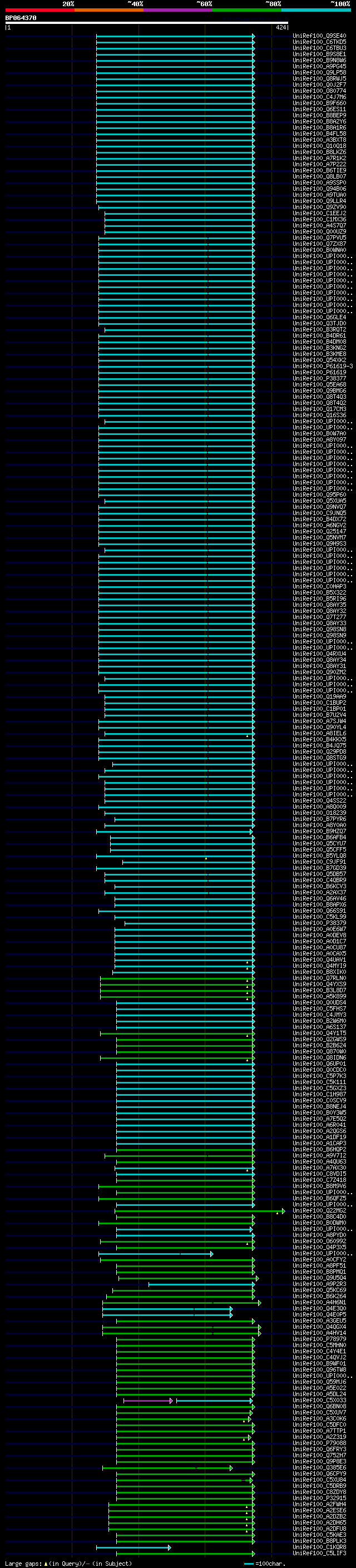Select hit UniRef100_A9P2R3
The height and width of the screenshot is (1568, 356).
tap(319, 1284)
